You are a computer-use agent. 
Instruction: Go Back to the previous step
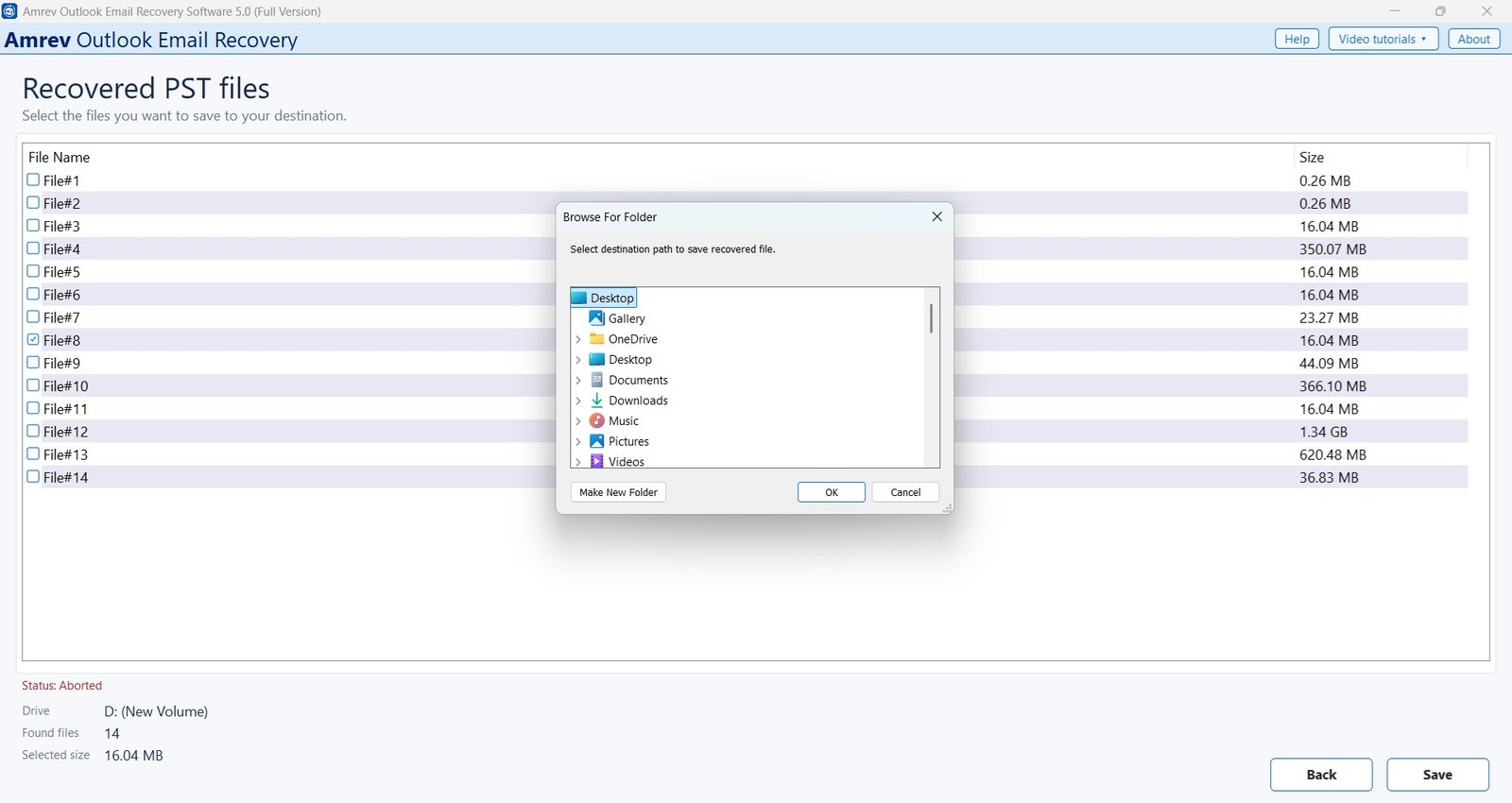click(x=1321, y=775)
